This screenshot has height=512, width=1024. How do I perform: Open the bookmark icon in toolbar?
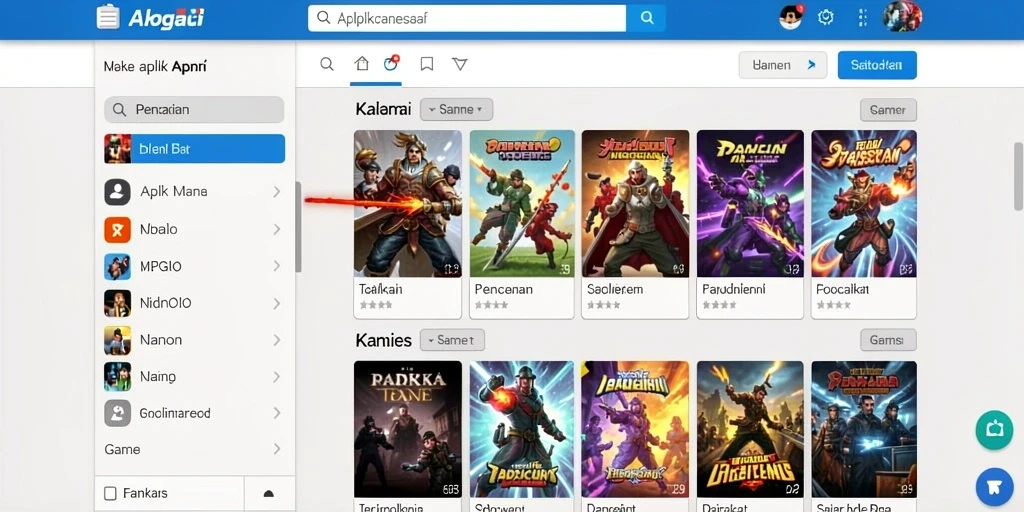click(426, 63)
